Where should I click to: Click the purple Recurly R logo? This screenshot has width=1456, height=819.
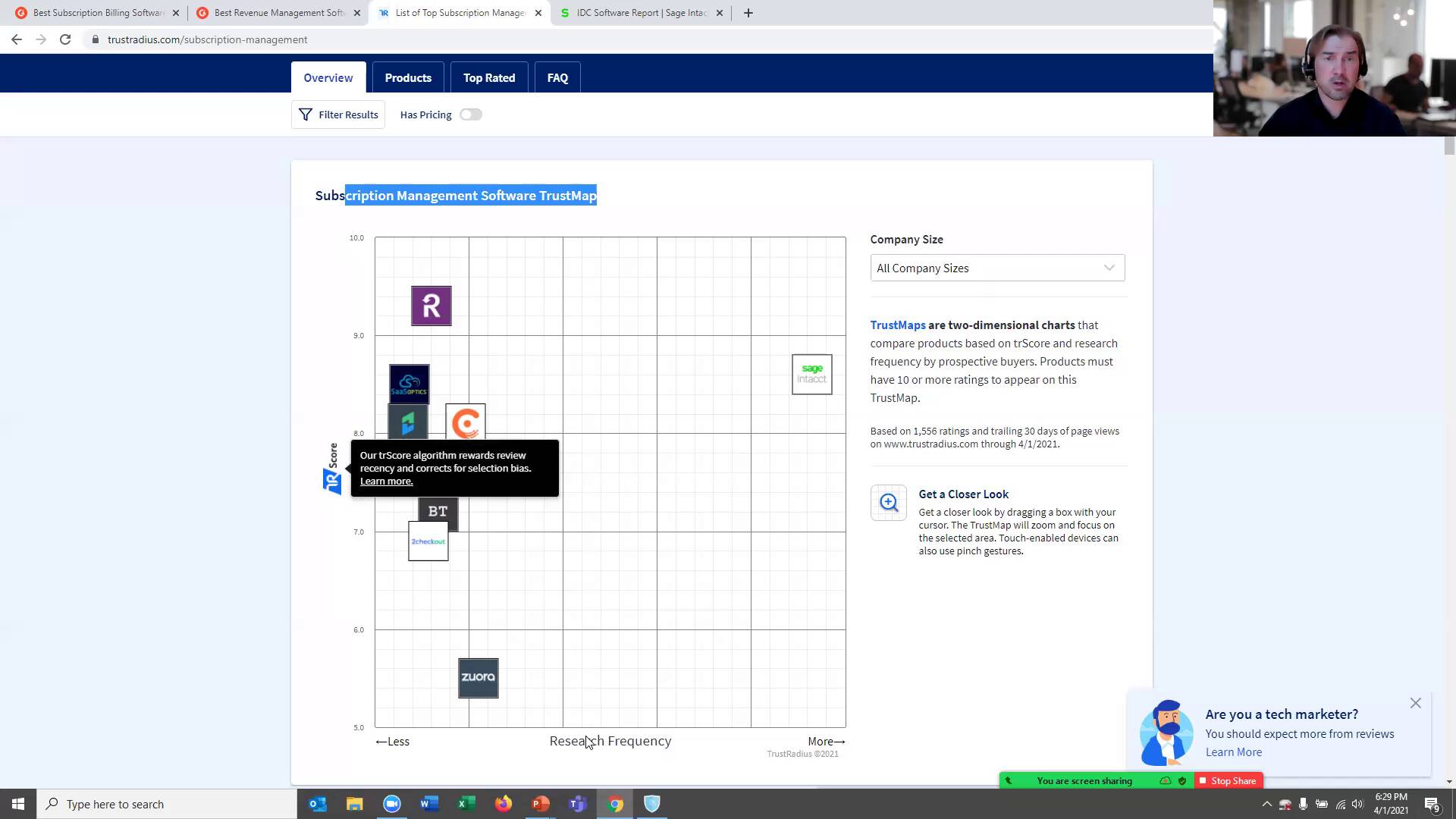(x=431, y=306)
